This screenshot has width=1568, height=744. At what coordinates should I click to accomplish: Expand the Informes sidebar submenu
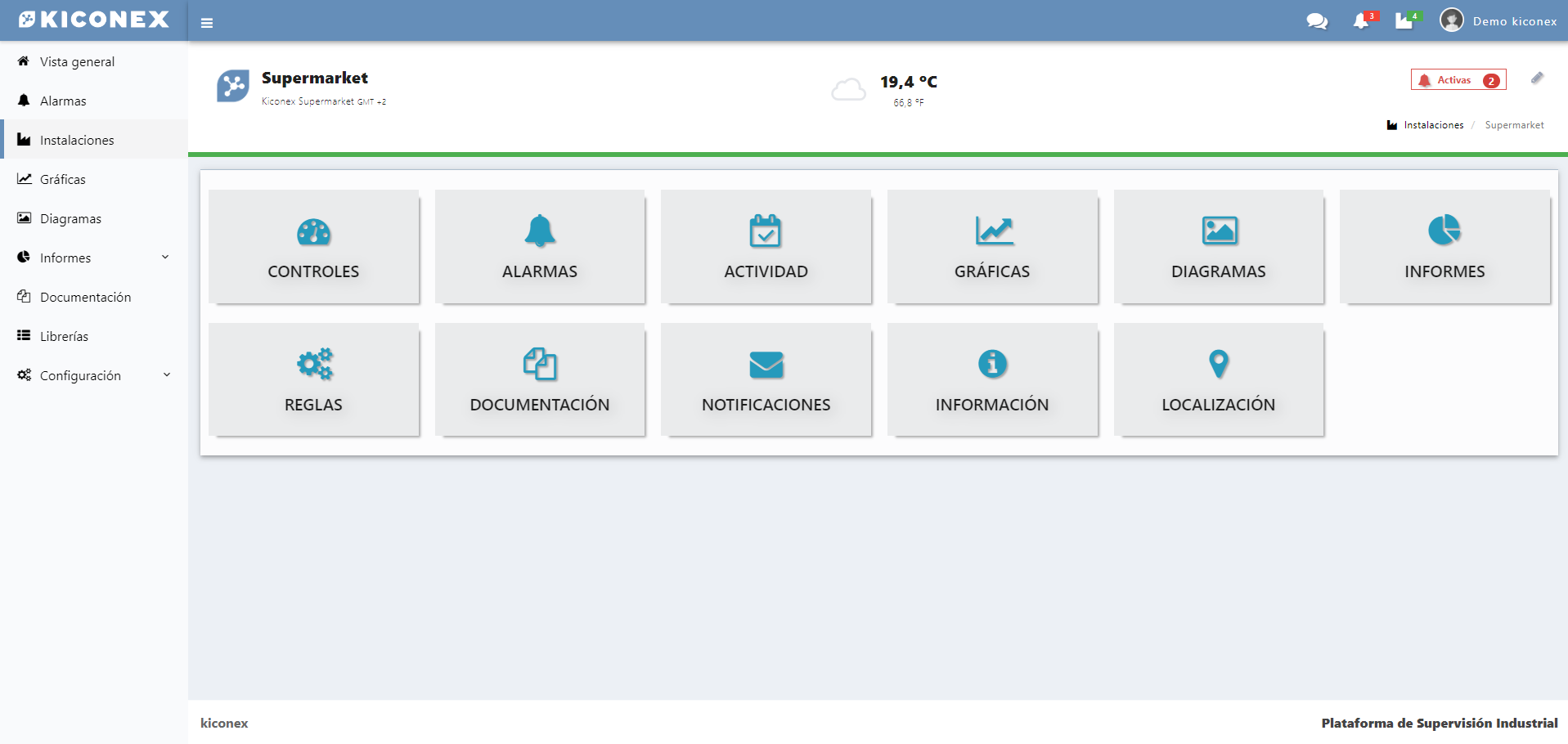[x=94, y=258]
